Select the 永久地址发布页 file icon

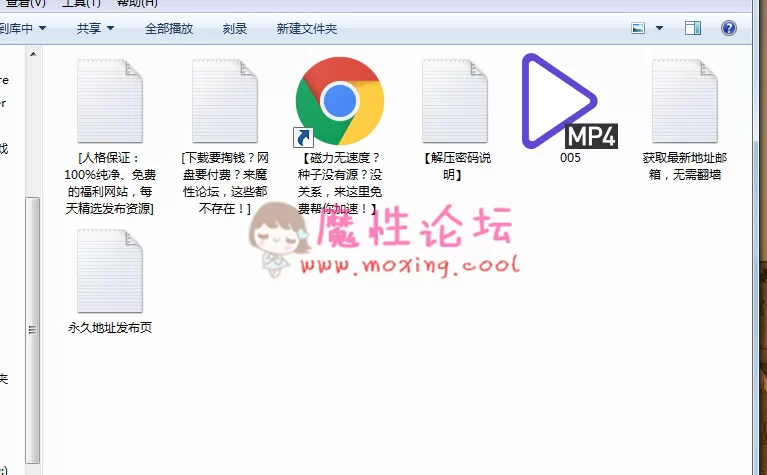(x=110, y=271)
